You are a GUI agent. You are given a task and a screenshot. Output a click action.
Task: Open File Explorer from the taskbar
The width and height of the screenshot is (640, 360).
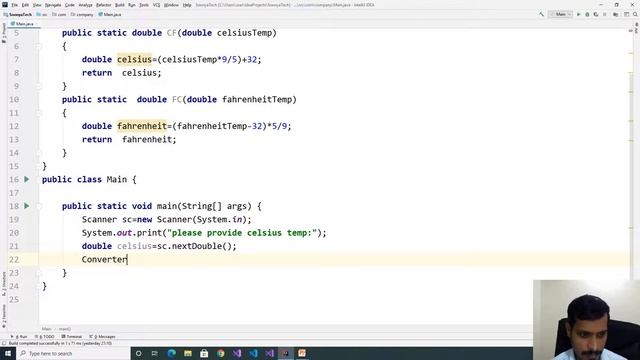(188, 353)
